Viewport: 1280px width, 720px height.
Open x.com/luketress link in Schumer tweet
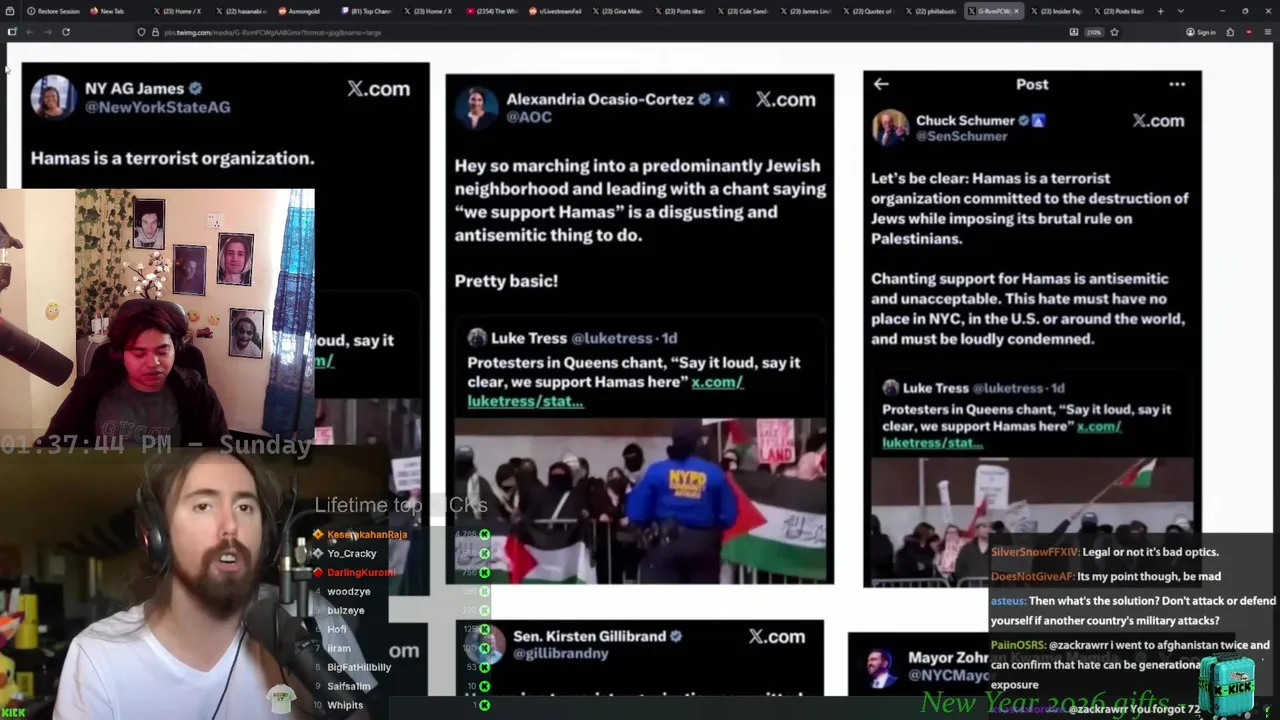click(x=1001, y=434)
